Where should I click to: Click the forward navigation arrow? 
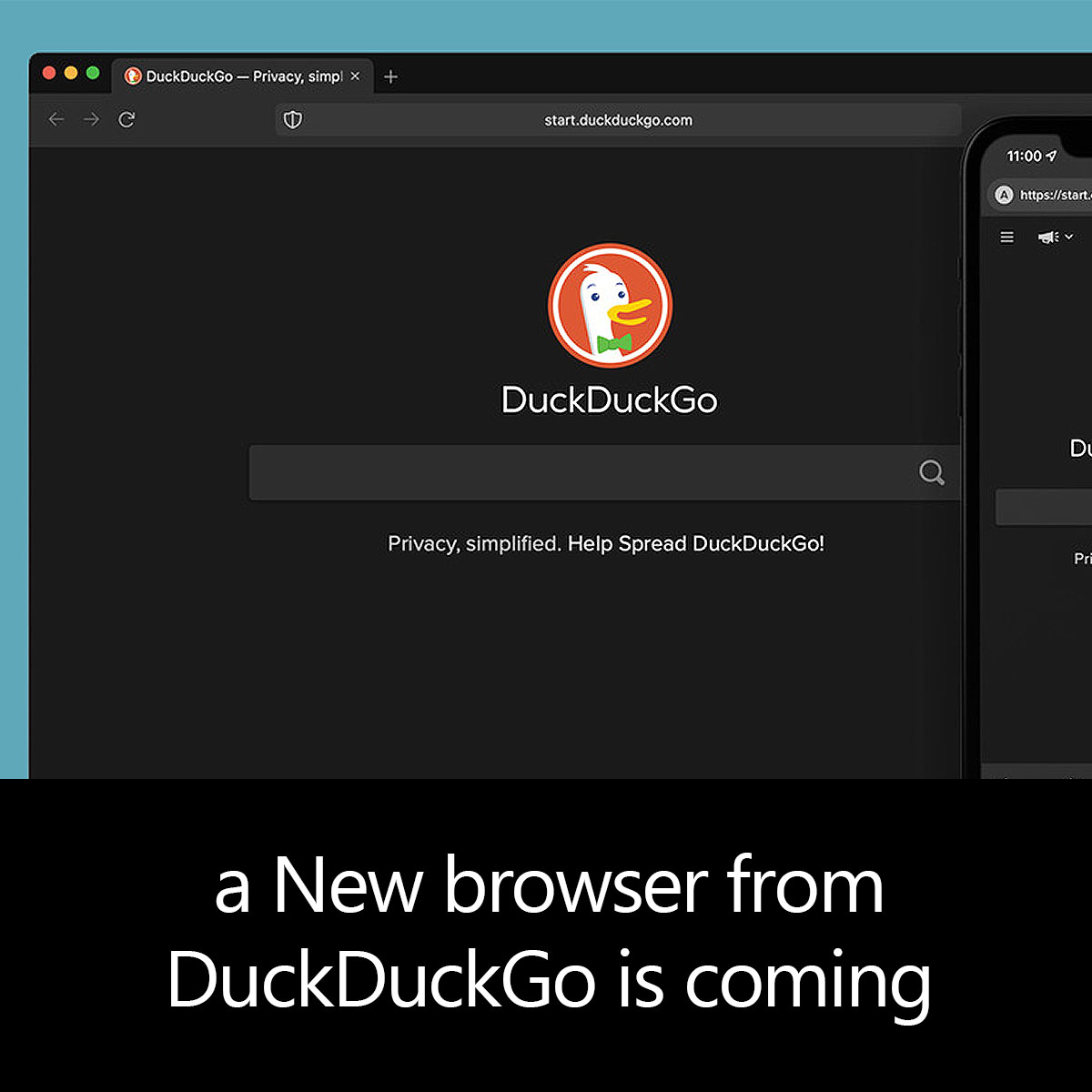click(91, 119)
